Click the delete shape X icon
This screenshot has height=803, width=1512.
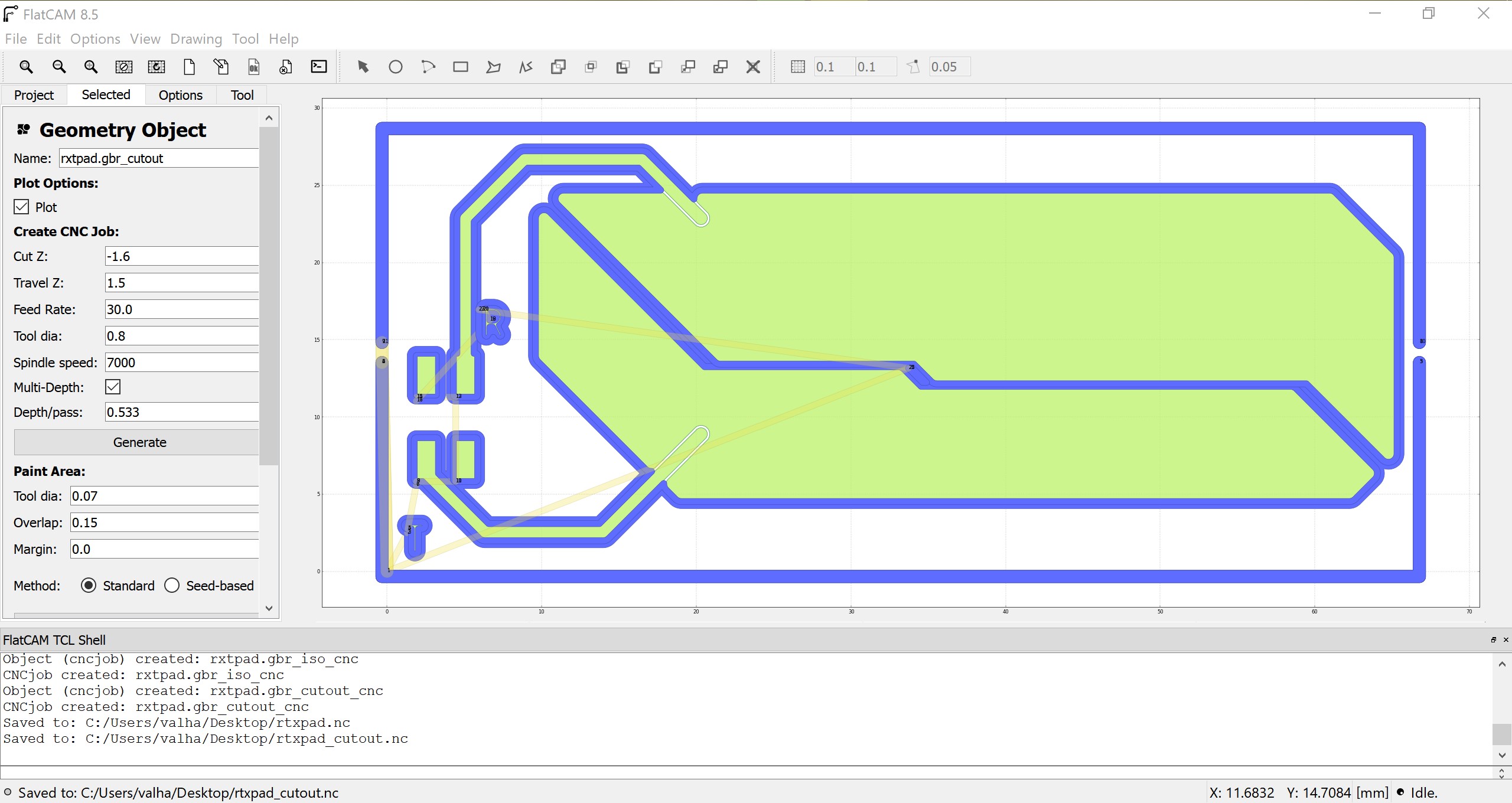[753, 67]
